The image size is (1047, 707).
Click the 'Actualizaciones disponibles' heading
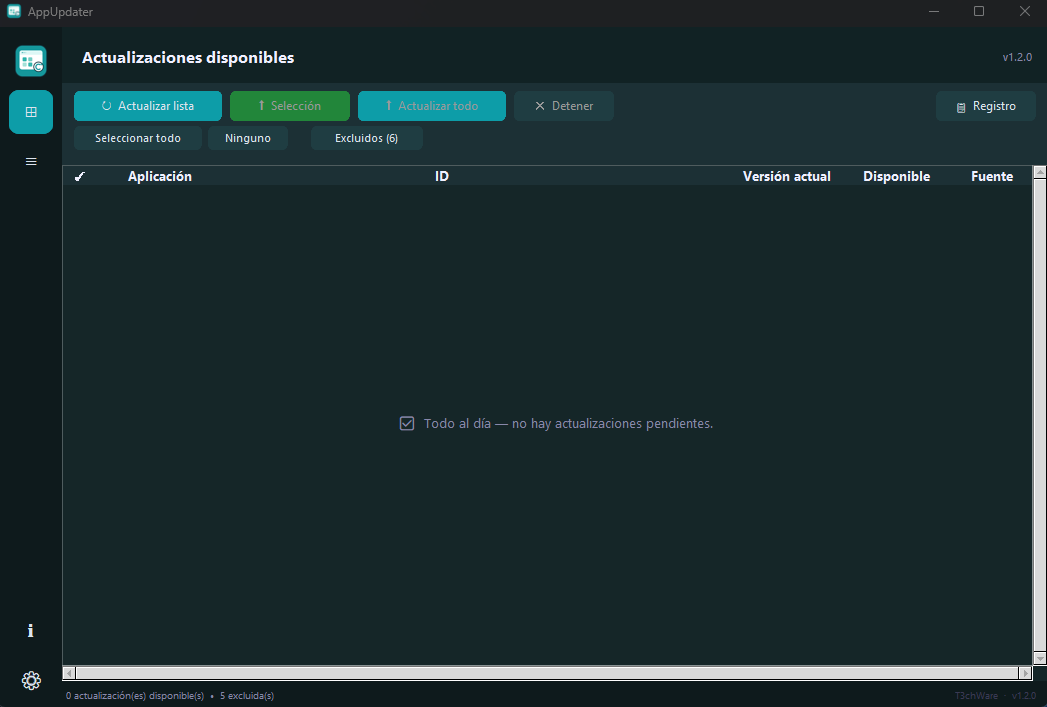(188, 57)
